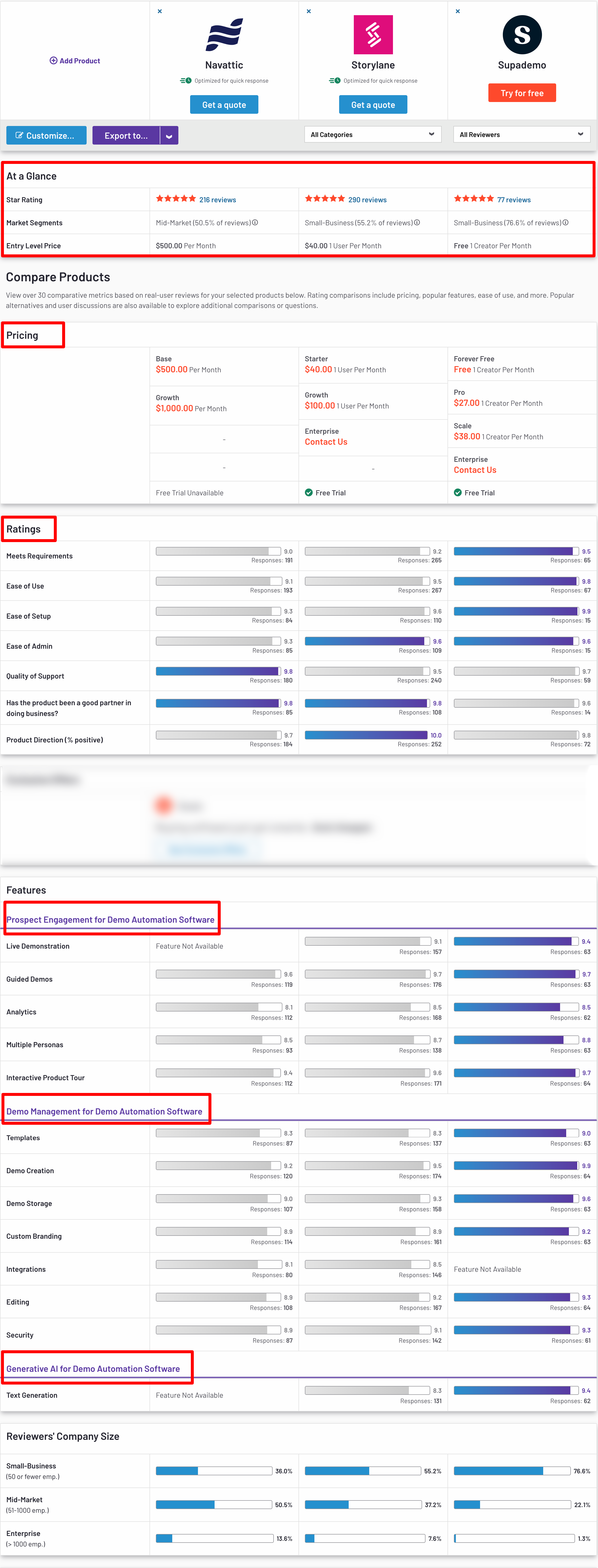Remove Storylane using its X icon
The image size is (598, 1568).
tap(309, 11)
